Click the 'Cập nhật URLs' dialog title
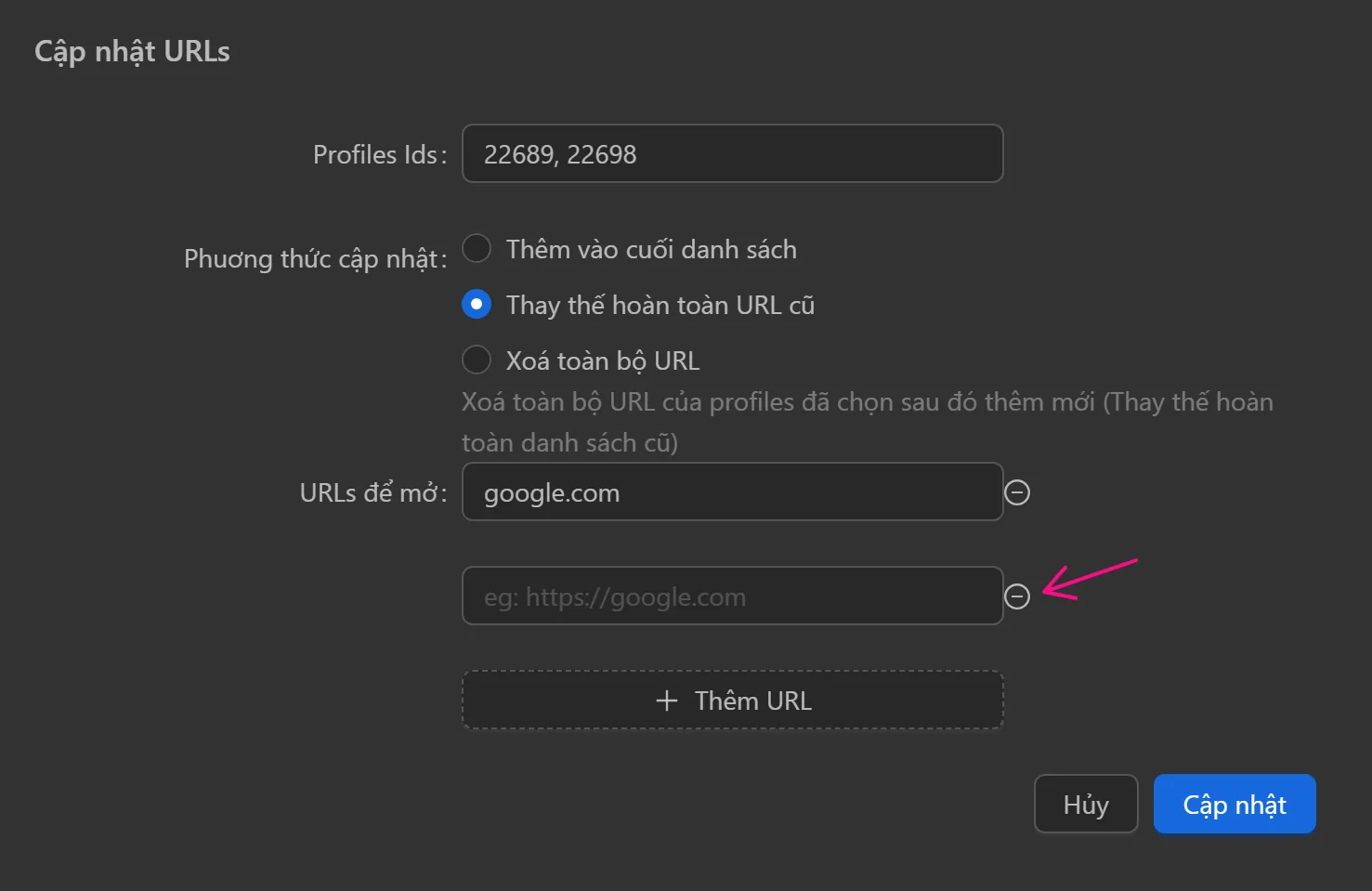 click(x=132, y=52)
